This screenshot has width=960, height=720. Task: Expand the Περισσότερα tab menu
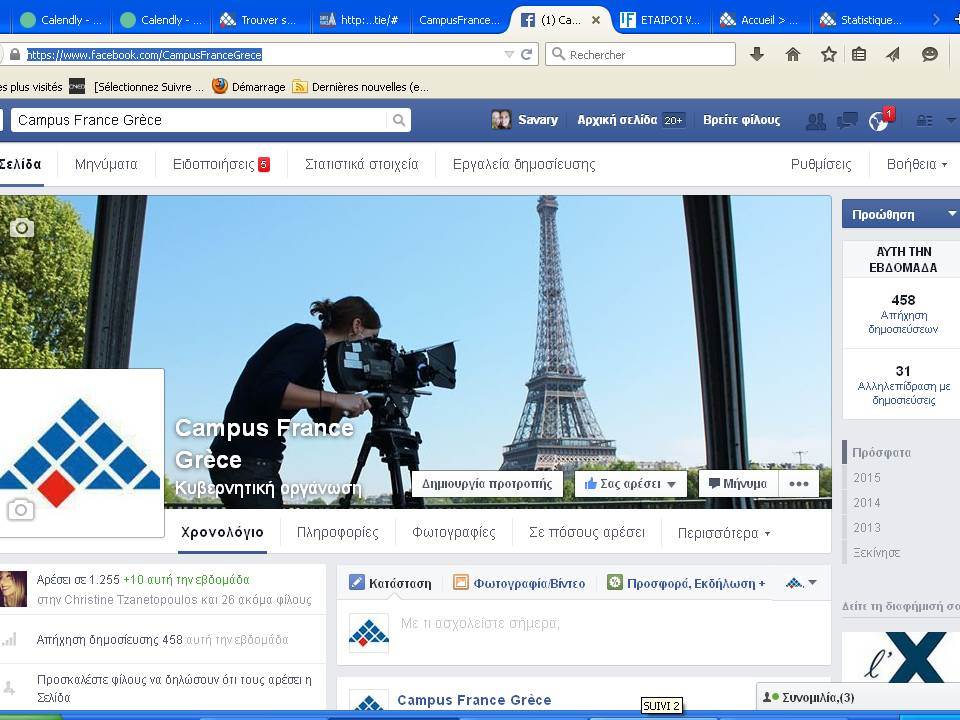[x=724, y=533]
